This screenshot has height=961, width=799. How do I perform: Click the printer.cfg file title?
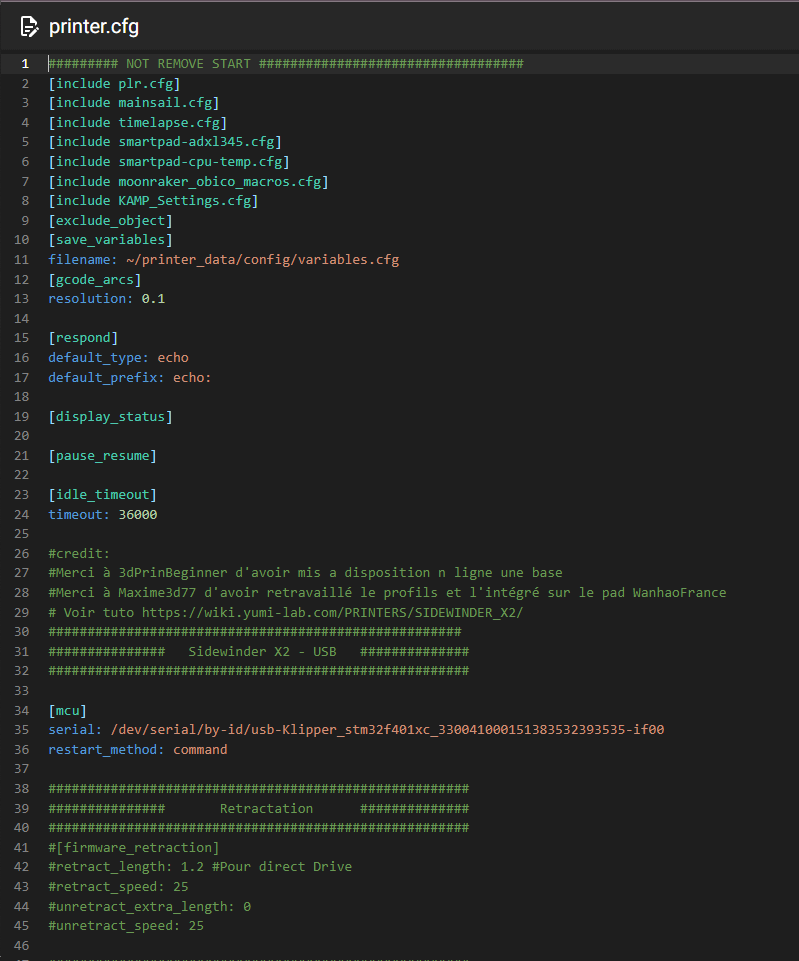[94, 26]
